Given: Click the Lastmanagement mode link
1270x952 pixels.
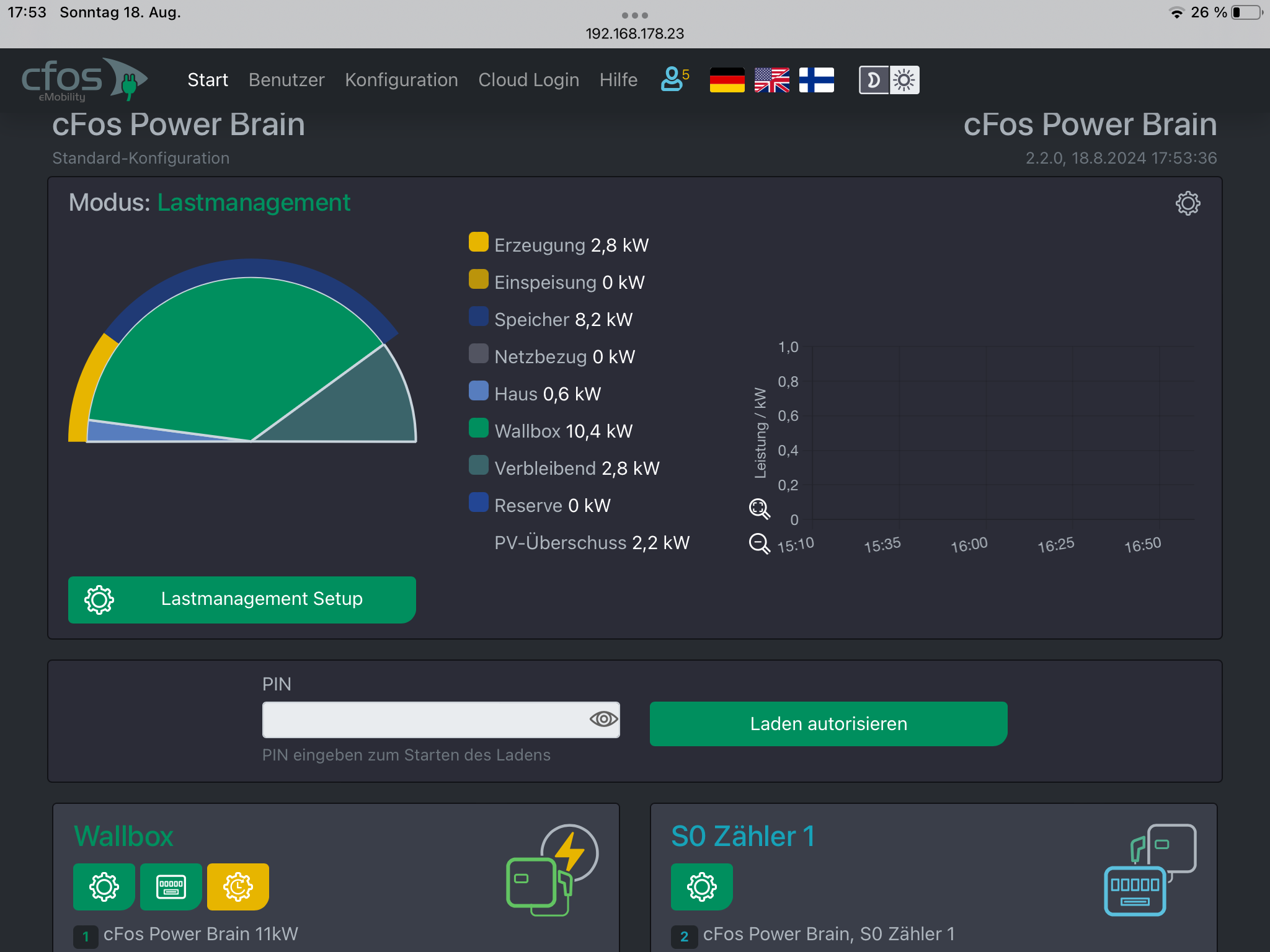Looking at the screenshot, I should 254,203.
